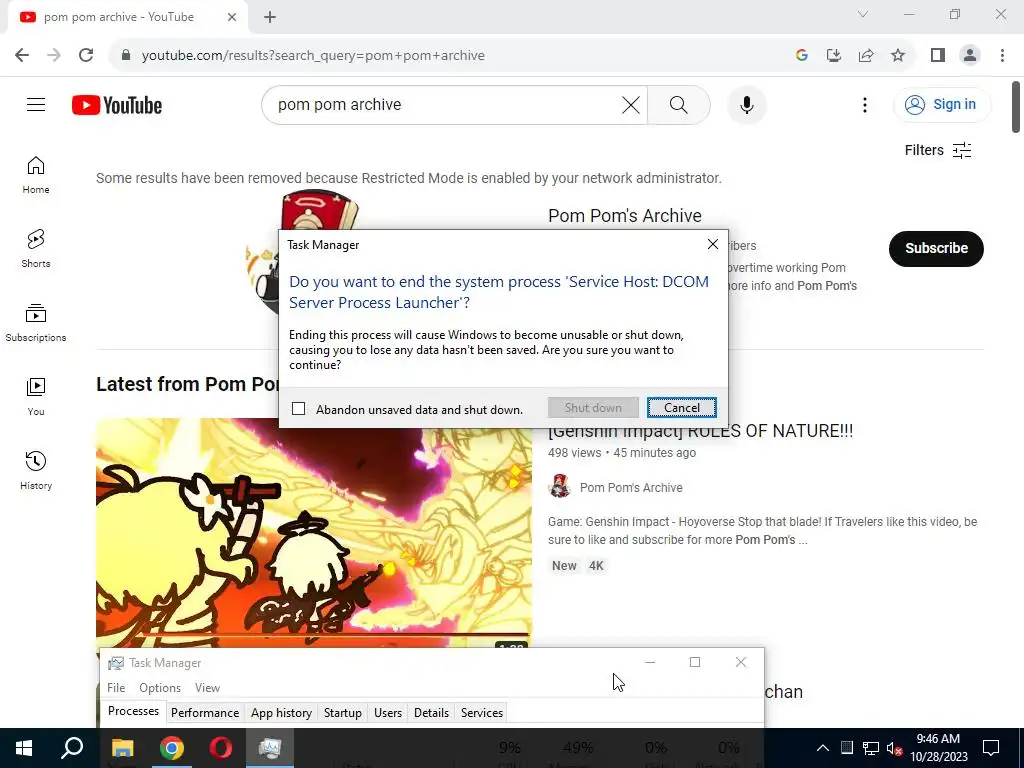Play the Genshin Impact video thumbnail
The image size is (1024, 768).
(314, 532)
